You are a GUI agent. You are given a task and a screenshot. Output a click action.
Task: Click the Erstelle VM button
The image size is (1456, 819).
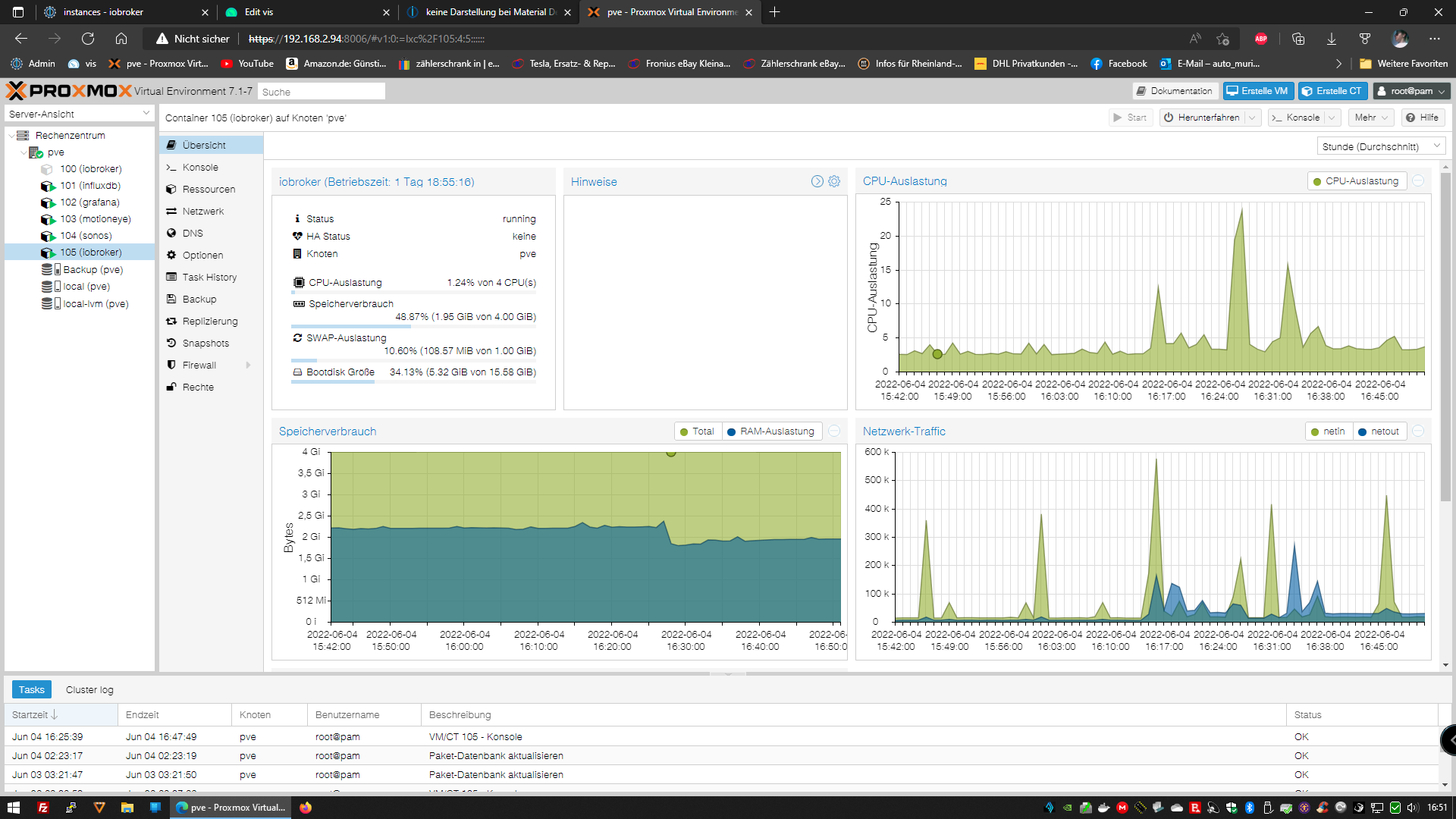1257,91
